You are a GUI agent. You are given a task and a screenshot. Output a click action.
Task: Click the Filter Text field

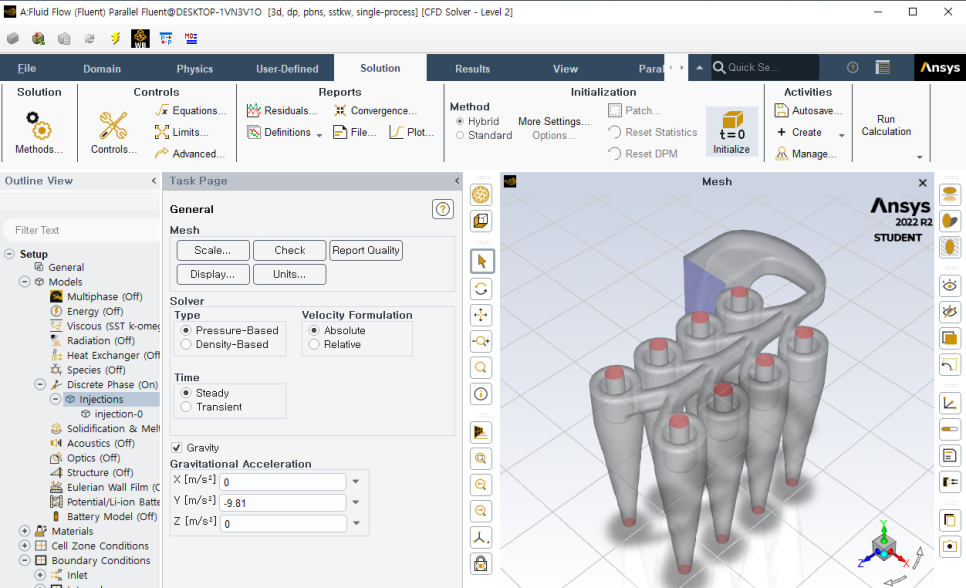[x=81, y=230]
